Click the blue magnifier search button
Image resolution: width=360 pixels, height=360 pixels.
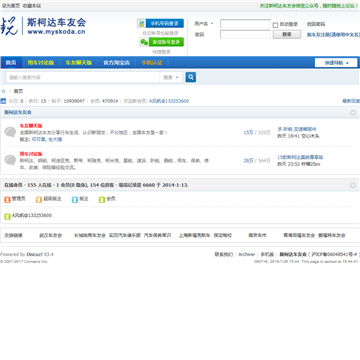191,77
